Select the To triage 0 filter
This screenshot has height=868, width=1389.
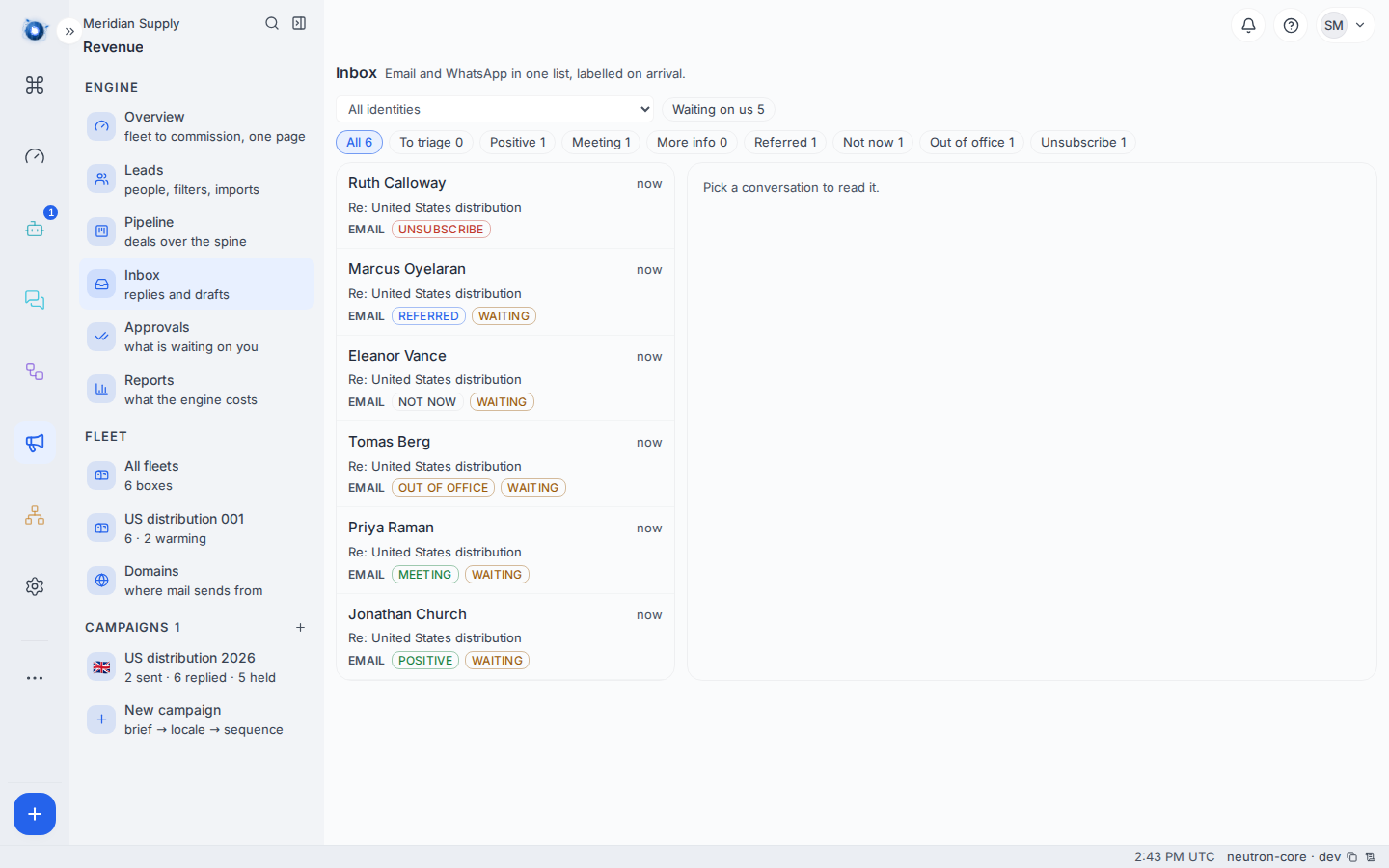[x=431, y=142]
